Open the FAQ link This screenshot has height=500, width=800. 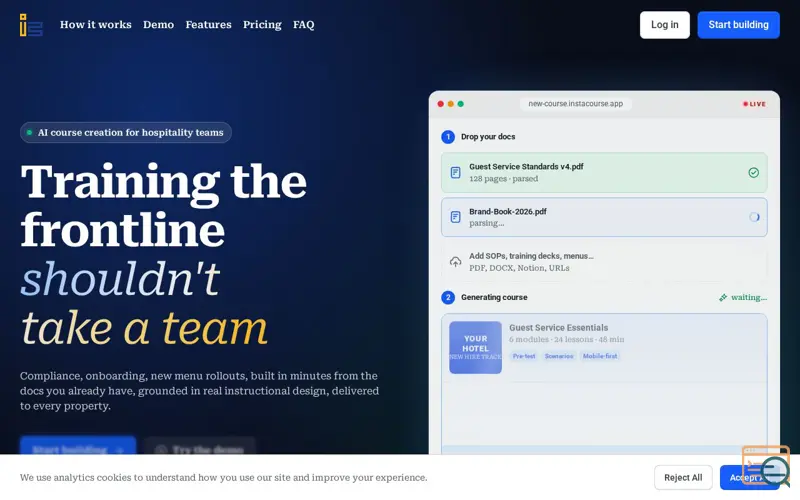click(x=304, y=24)
